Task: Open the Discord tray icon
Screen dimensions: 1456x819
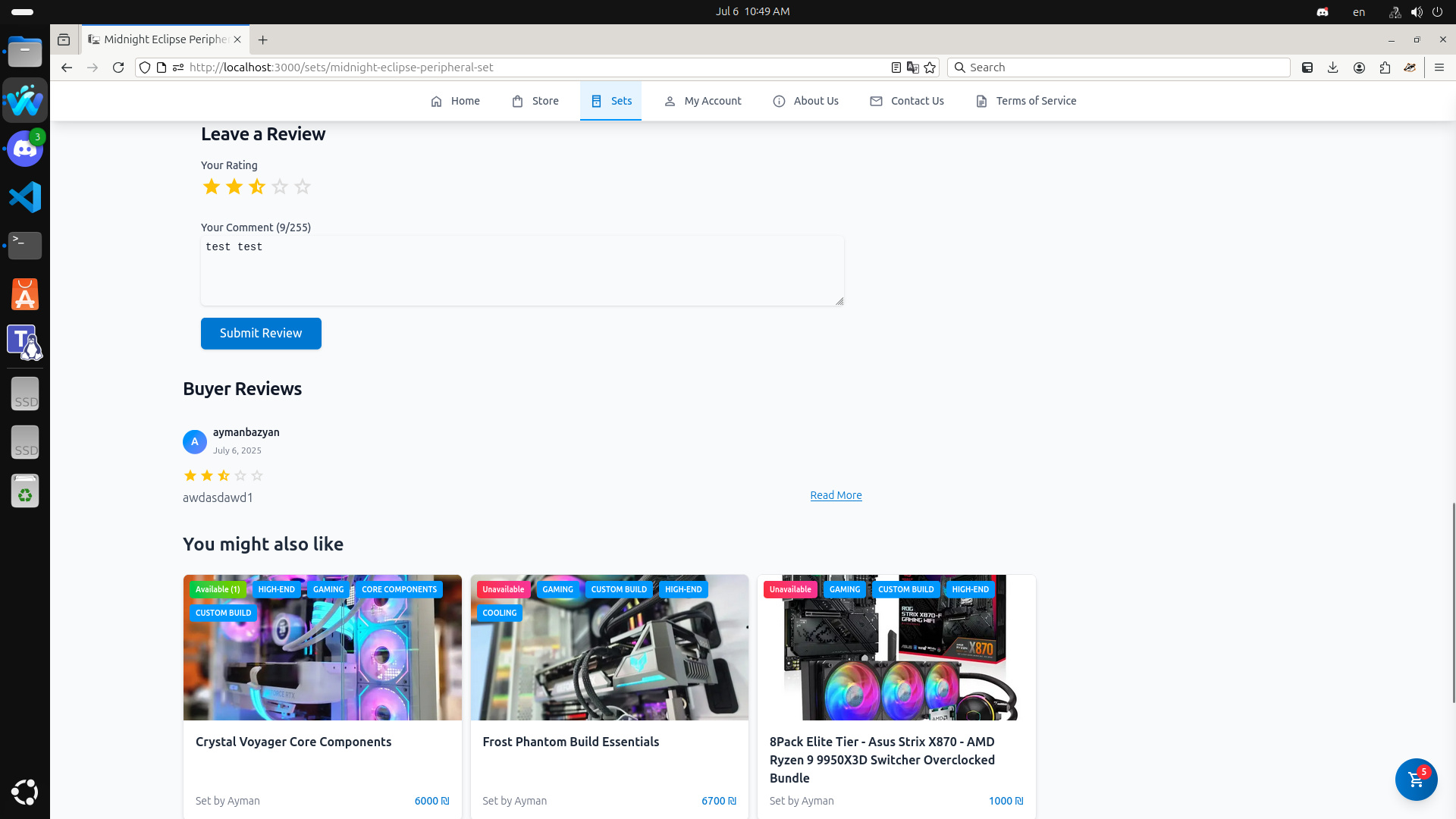Action: click(1323, 12)
